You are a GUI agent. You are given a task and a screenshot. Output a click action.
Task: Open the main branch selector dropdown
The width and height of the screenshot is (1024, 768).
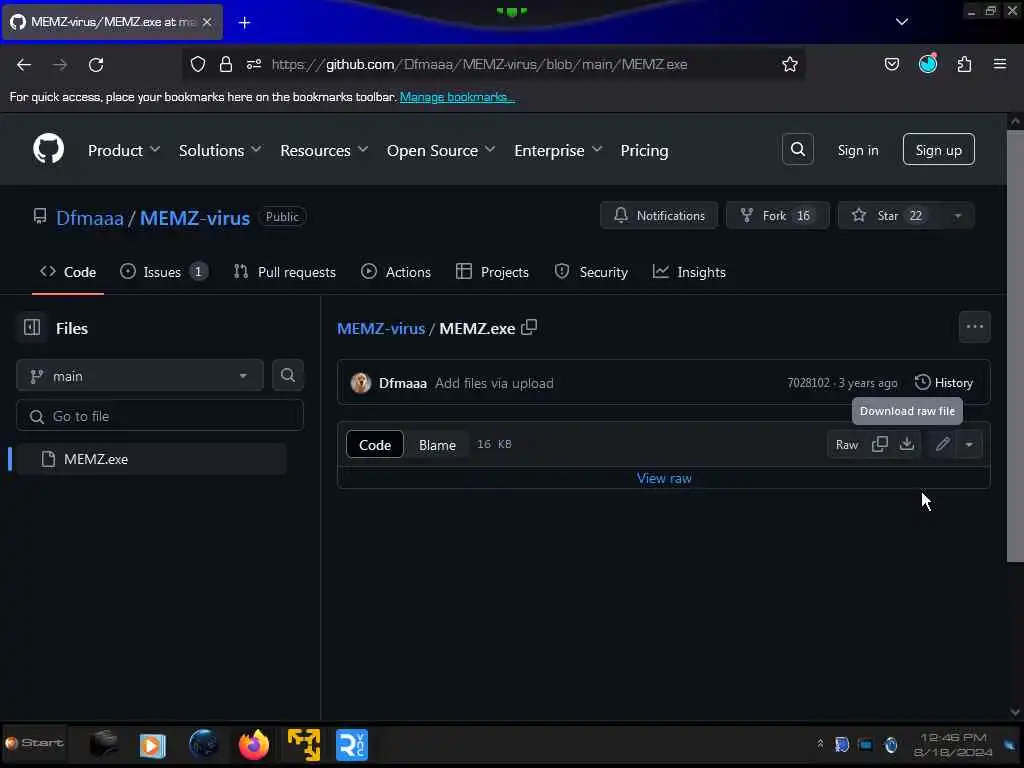click(140, 376)
